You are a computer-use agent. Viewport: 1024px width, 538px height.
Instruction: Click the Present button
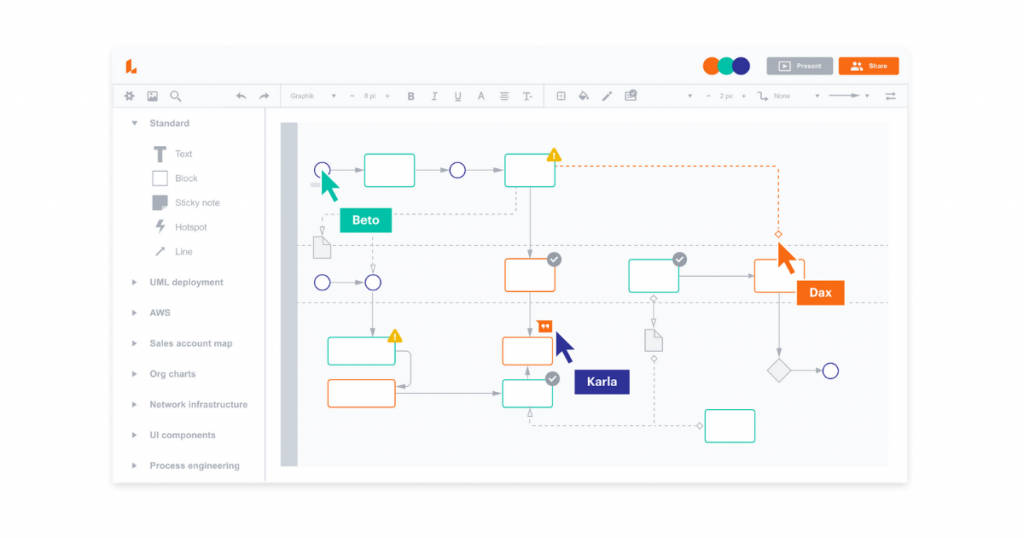click(799, 66)
